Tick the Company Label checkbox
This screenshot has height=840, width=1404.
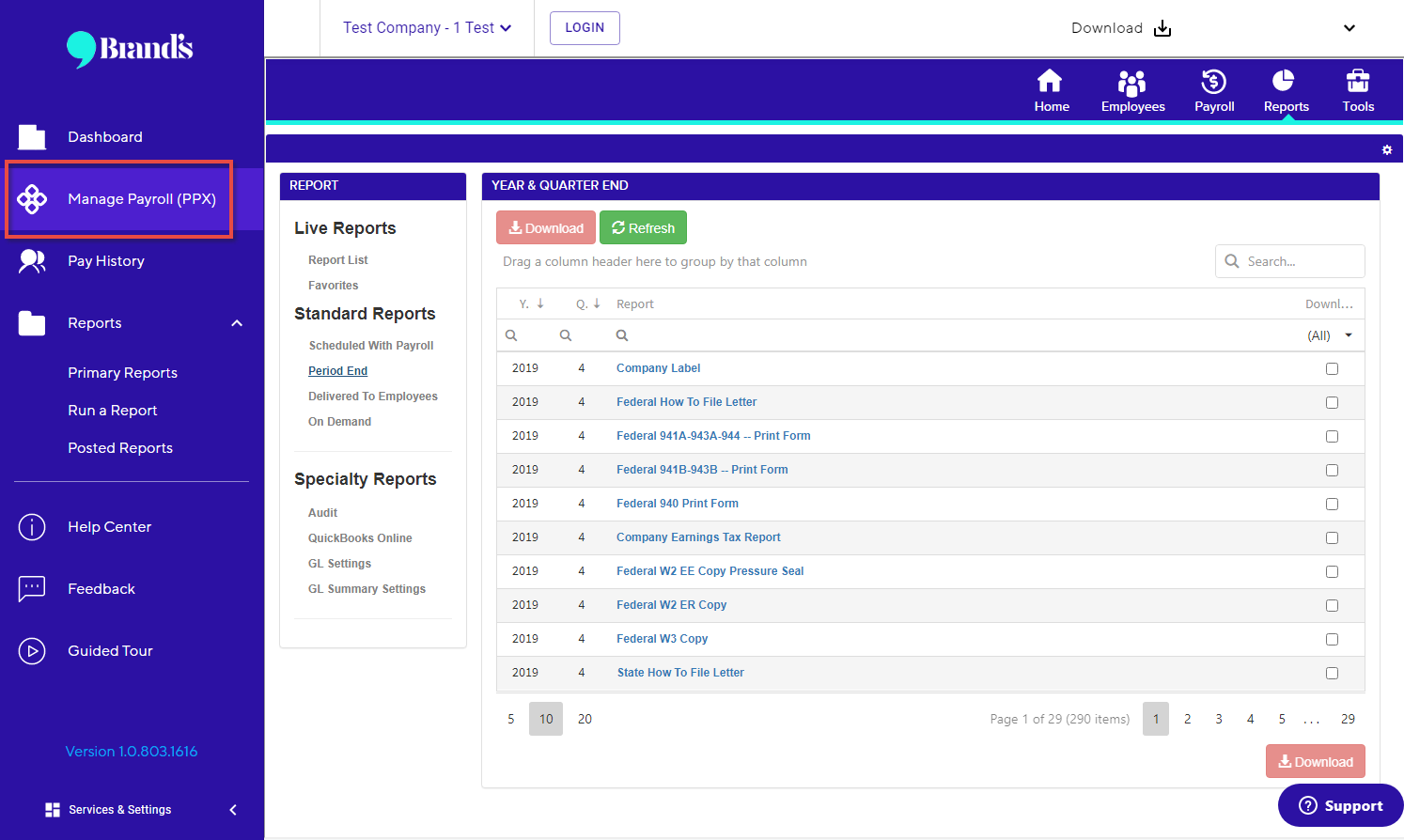click(x=1332, y=368)
